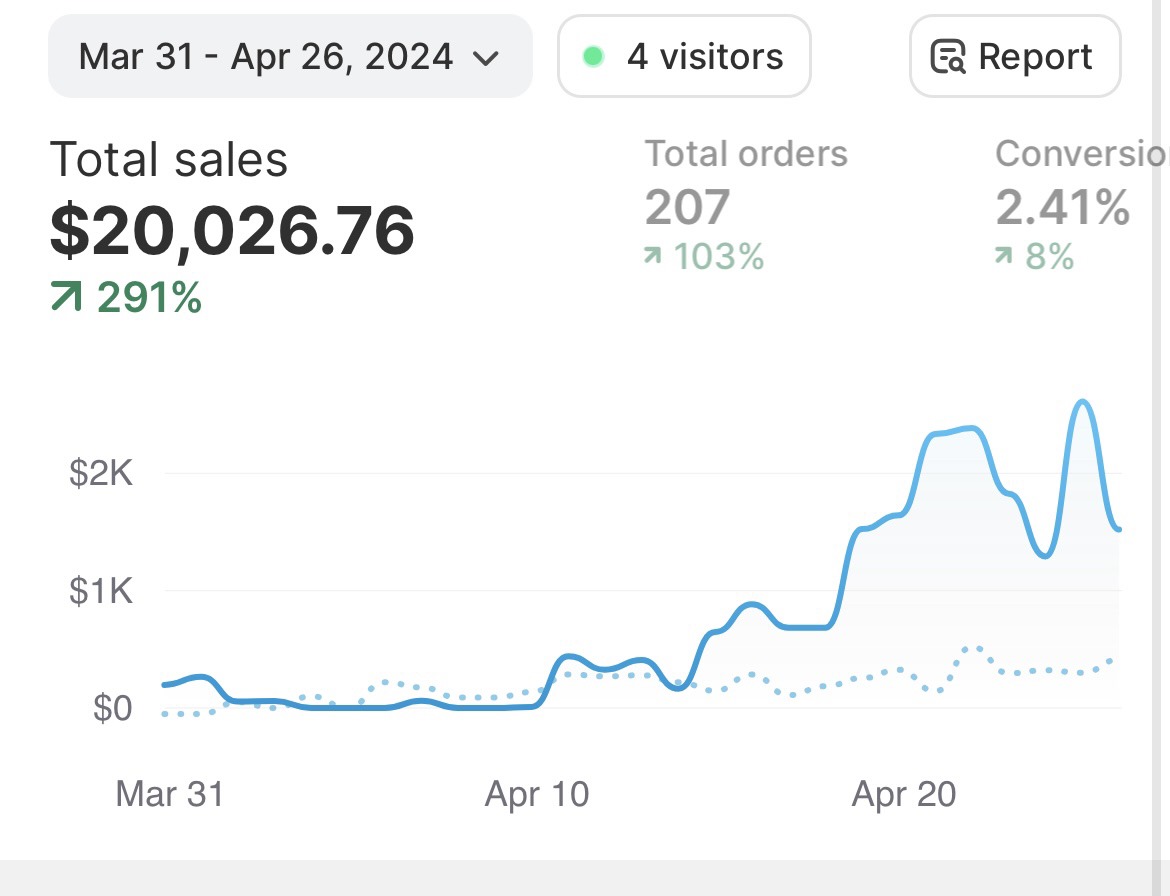Open the Report button
Image resolution: width=1170 pixels, height=896 pixels.
coord(1014,56)
